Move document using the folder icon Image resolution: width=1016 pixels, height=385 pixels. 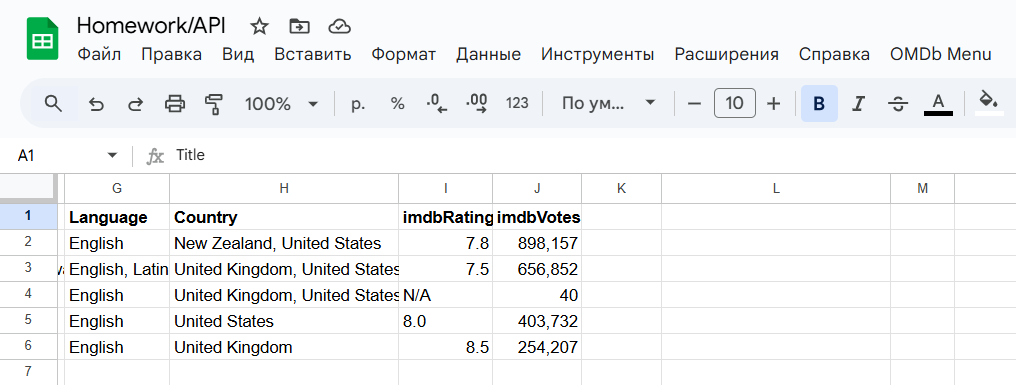(299, 26)
